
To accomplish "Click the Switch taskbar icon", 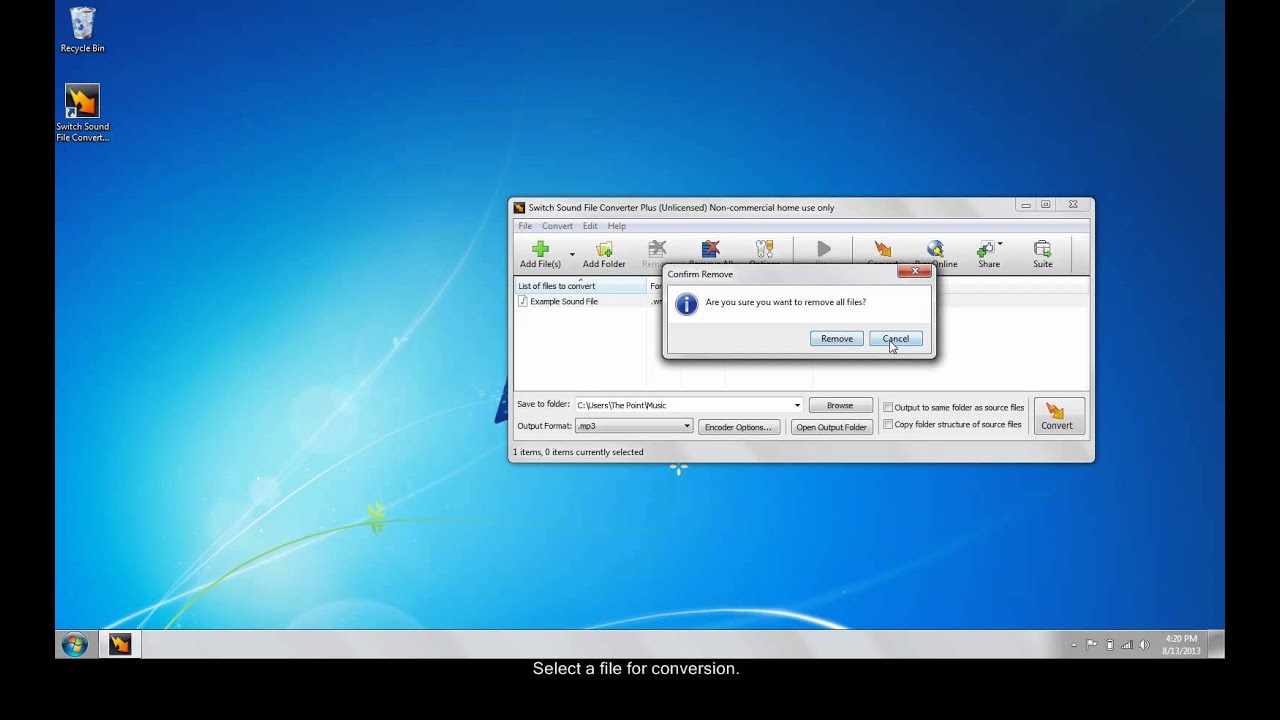I will click(120, 644).
